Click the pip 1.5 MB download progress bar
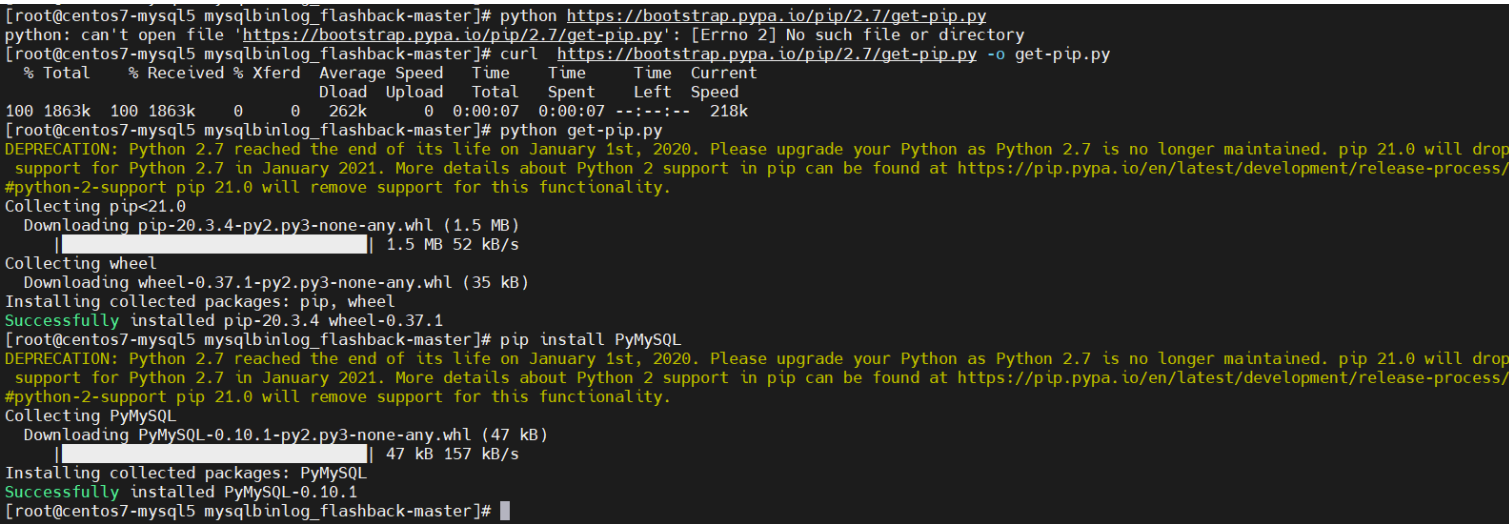 (x=215, y=244)
